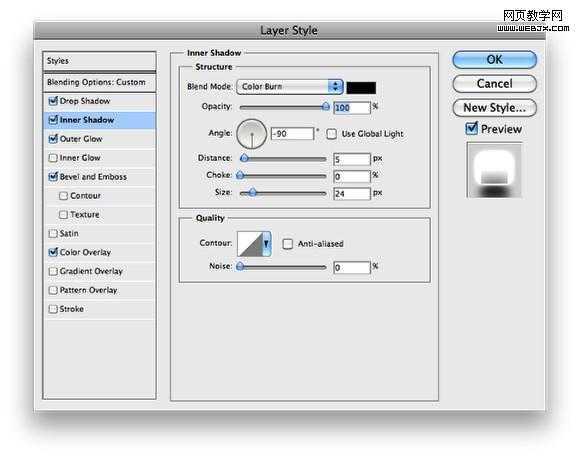Toggle Use Global Light checkbox
Screen dimensions: 580x458
(x=331, y=134)
